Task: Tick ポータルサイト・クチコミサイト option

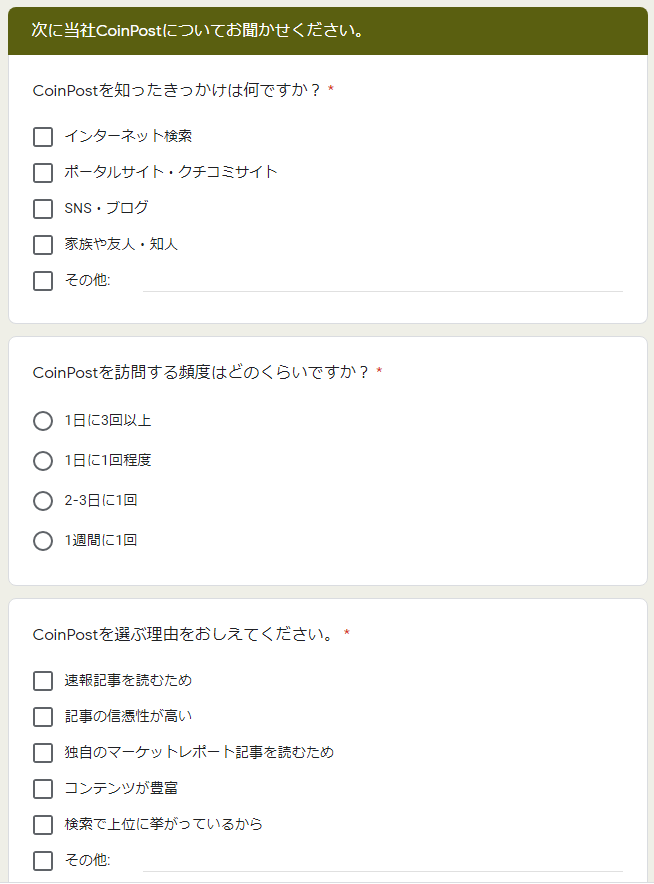Action: click(x=43, y=173)
